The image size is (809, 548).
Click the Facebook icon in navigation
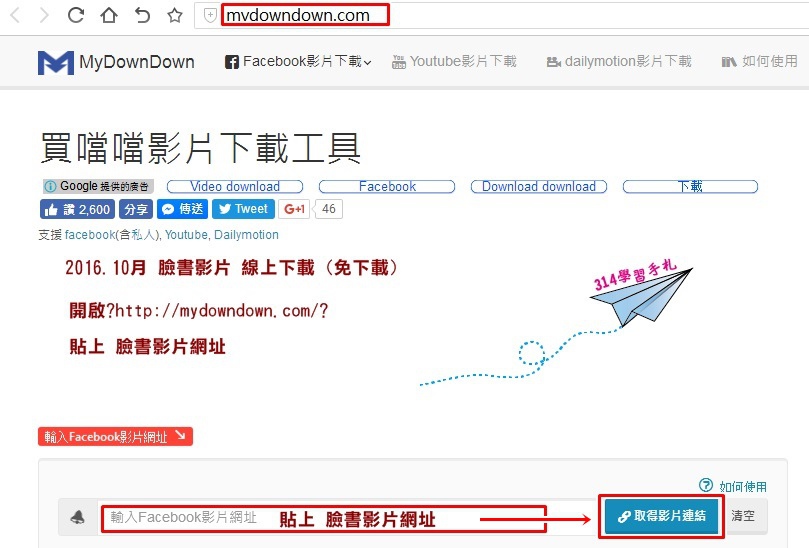(x=232, y=62)
